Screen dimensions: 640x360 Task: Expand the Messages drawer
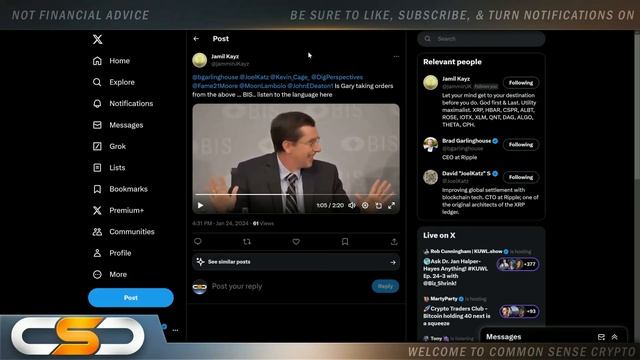[x=614, y=337]
